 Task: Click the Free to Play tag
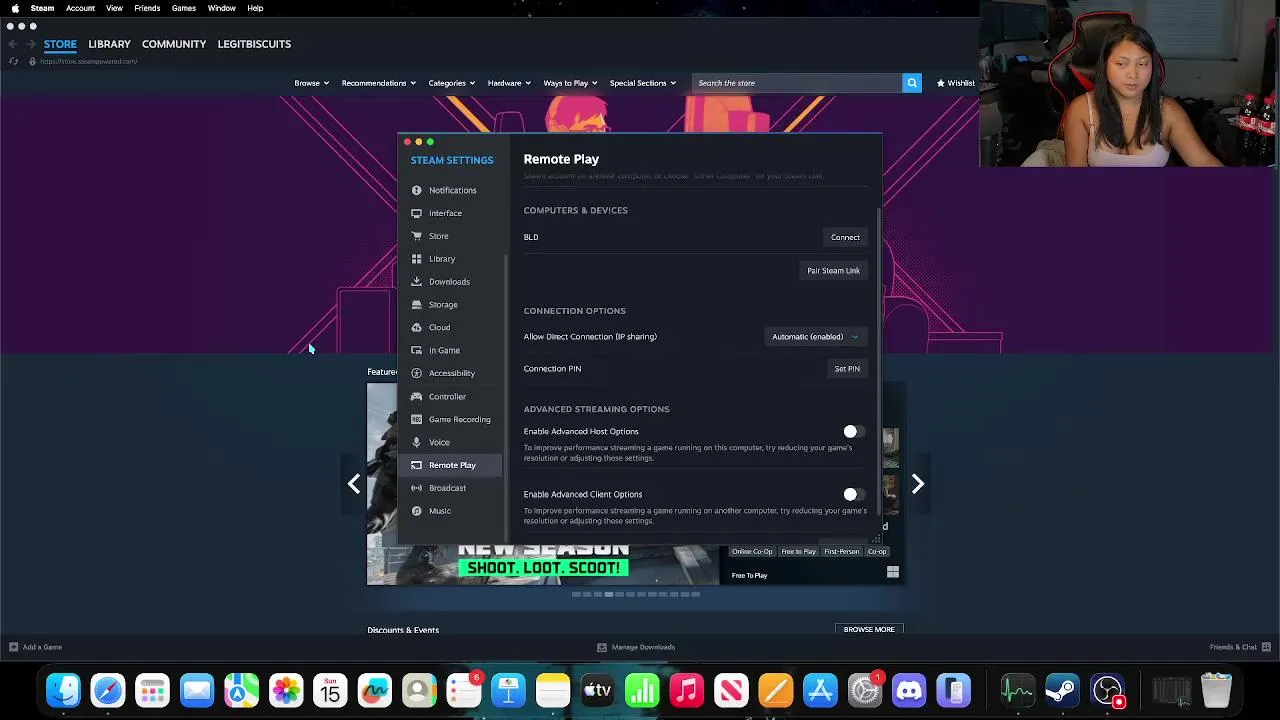pyautogui.click(x=798, y=552)
